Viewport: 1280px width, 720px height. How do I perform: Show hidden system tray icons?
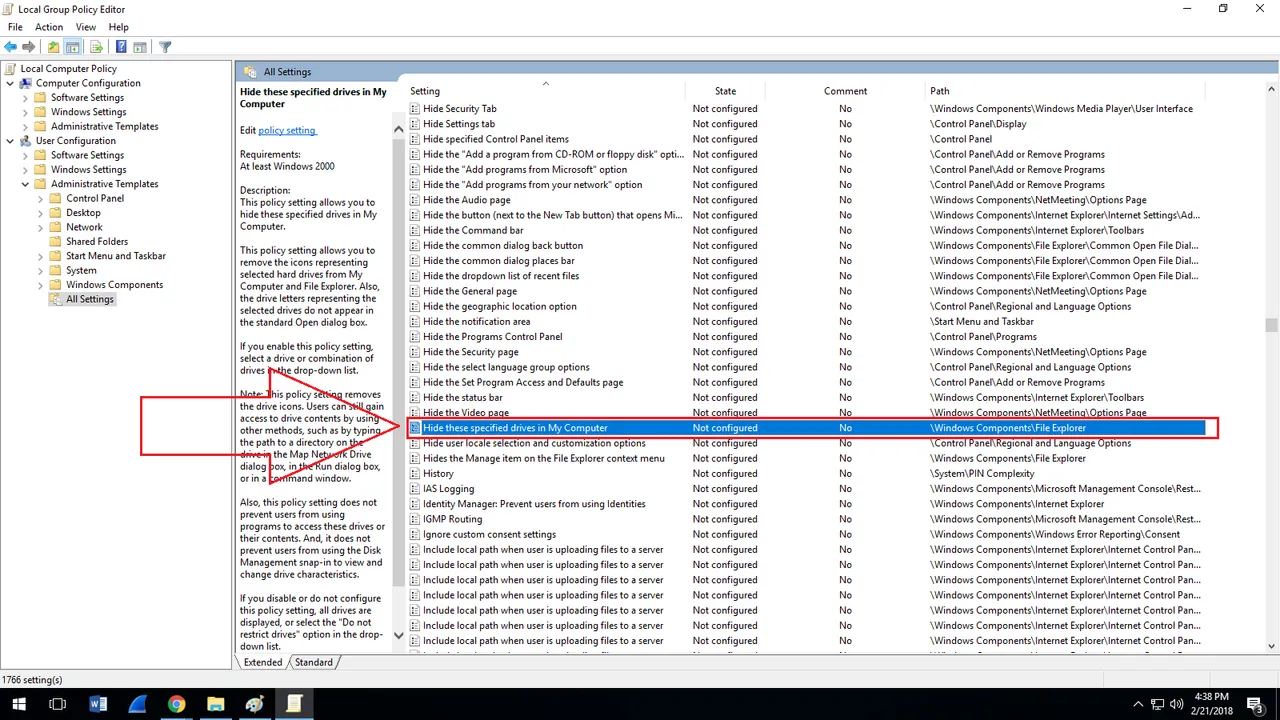1137,704
